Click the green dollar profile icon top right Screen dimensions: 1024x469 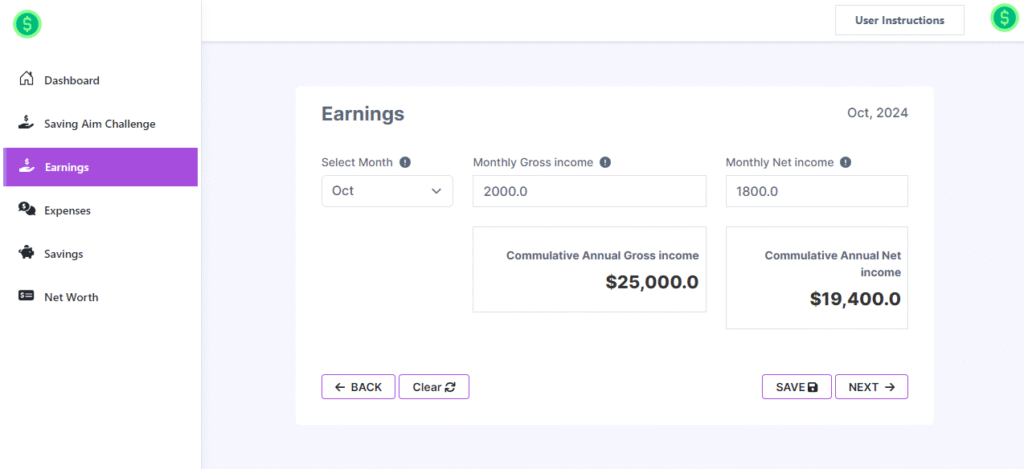[x=1003, y=18]
